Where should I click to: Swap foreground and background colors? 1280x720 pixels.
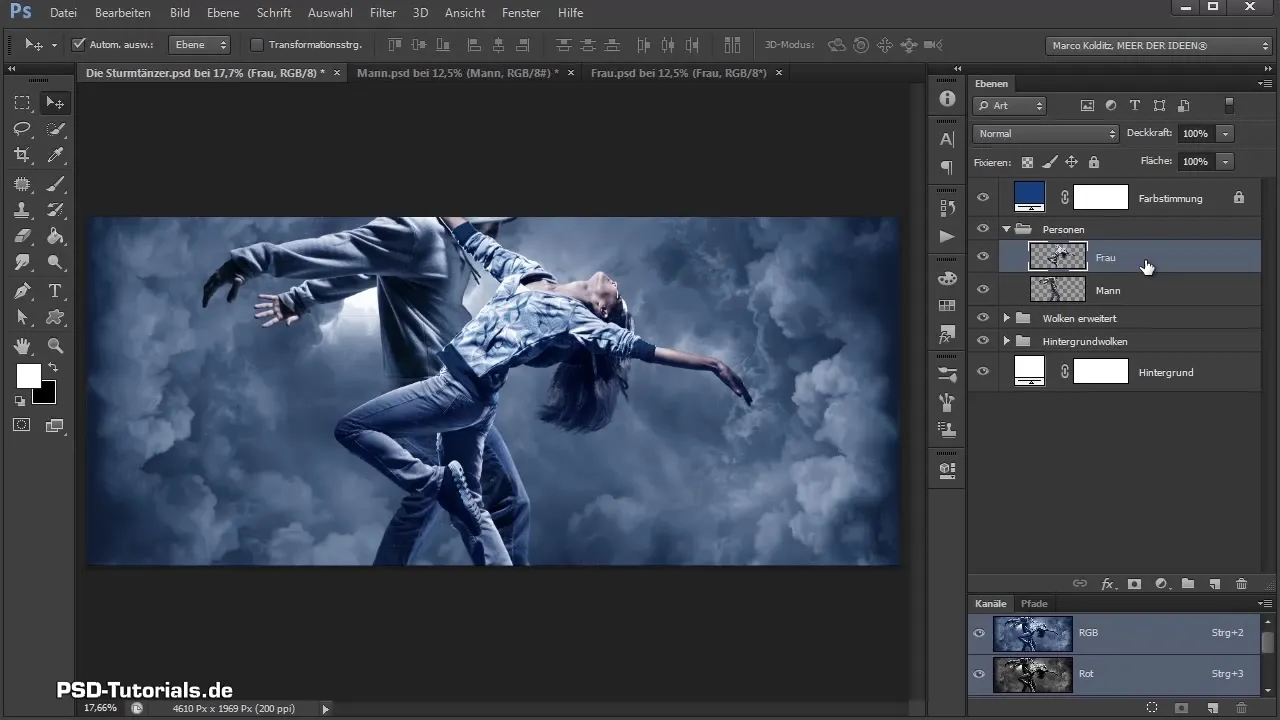click(x=53, y=368)
